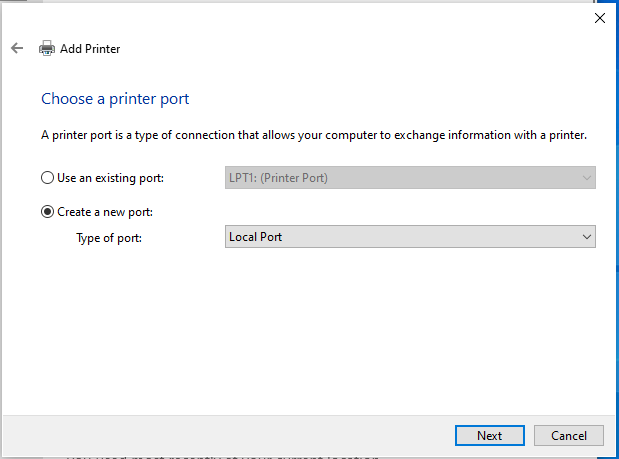Open the LPT1: (Printer Port) combo box
This screenshot has height=459, width=619.
pyautogui.click(x=410, y=178)
